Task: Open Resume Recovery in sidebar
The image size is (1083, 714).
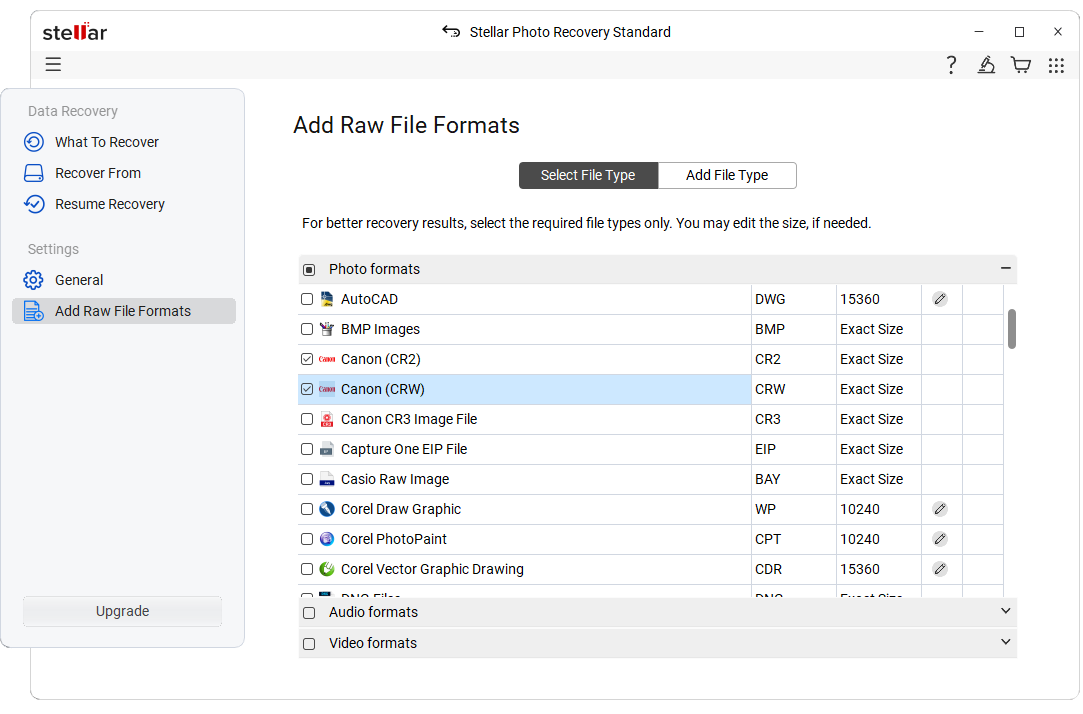Action: pos(110,204)
